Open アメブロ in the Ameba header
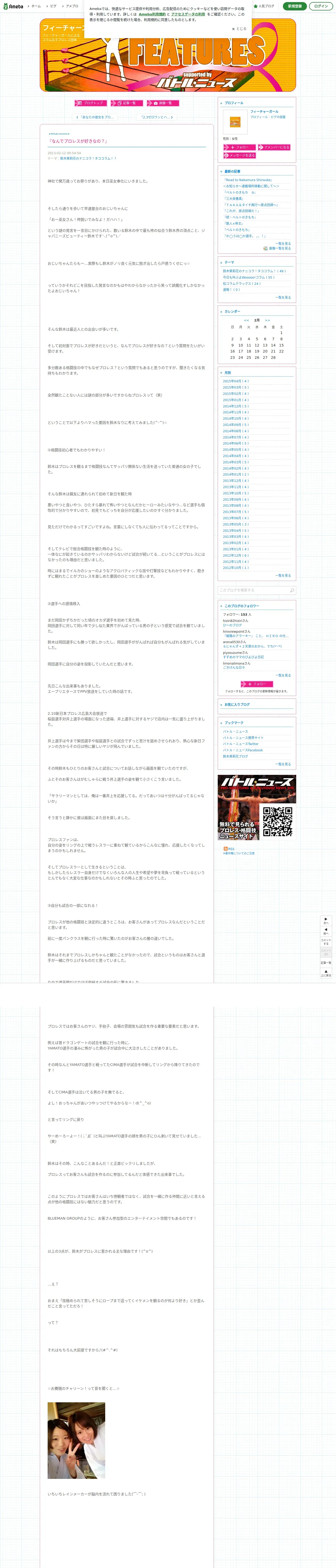336x1568 pixels. [72, 6]
